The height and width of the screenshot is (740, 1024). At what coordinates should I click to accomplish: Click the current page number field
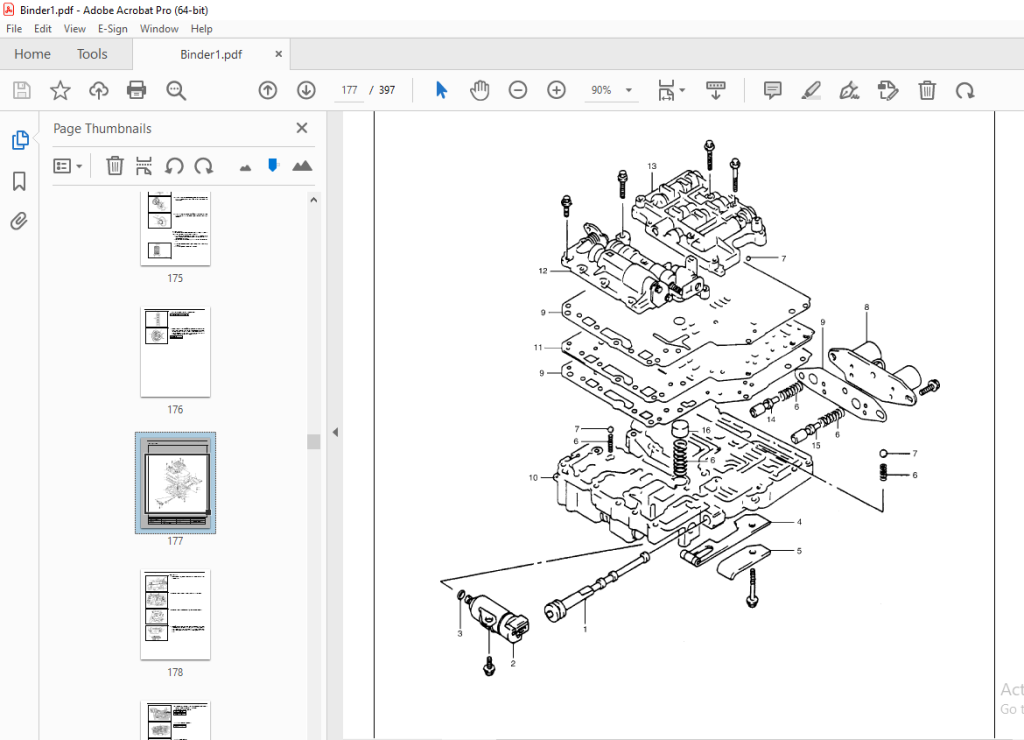click(x=349, y=90)
